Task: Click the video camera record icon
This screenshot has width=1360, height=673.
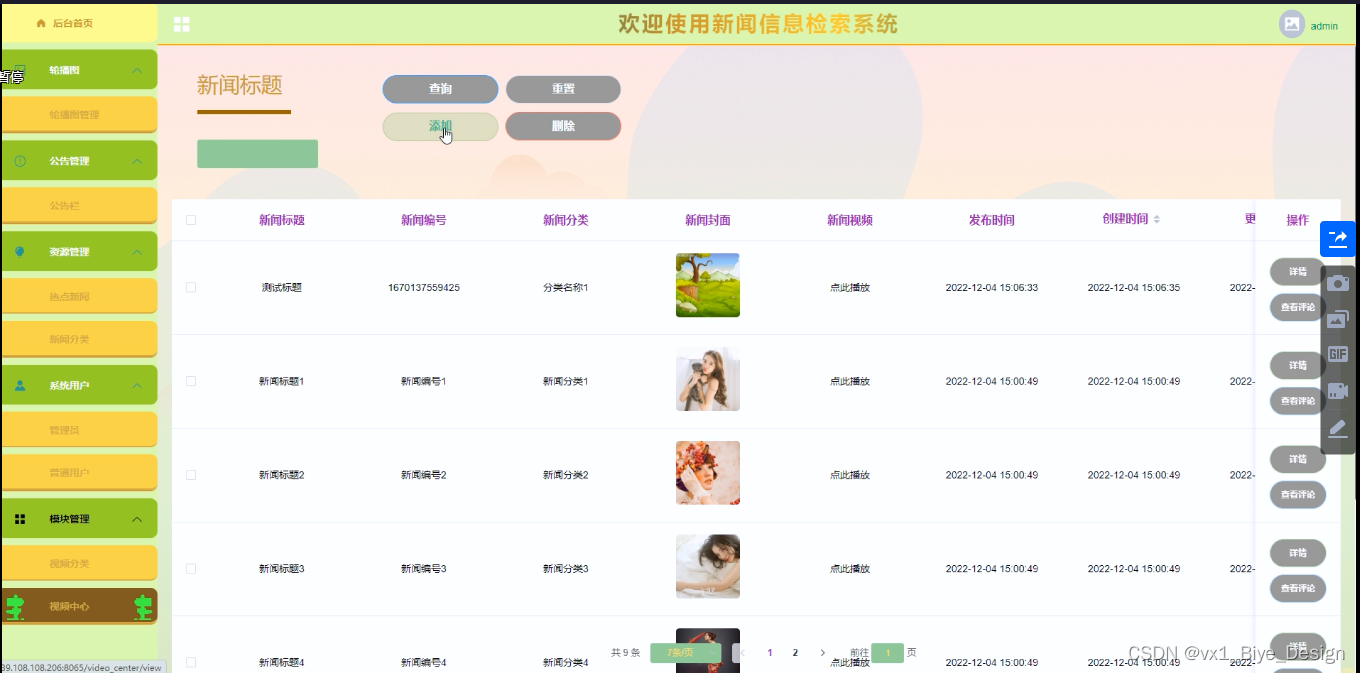Action: click(1338, 391)
